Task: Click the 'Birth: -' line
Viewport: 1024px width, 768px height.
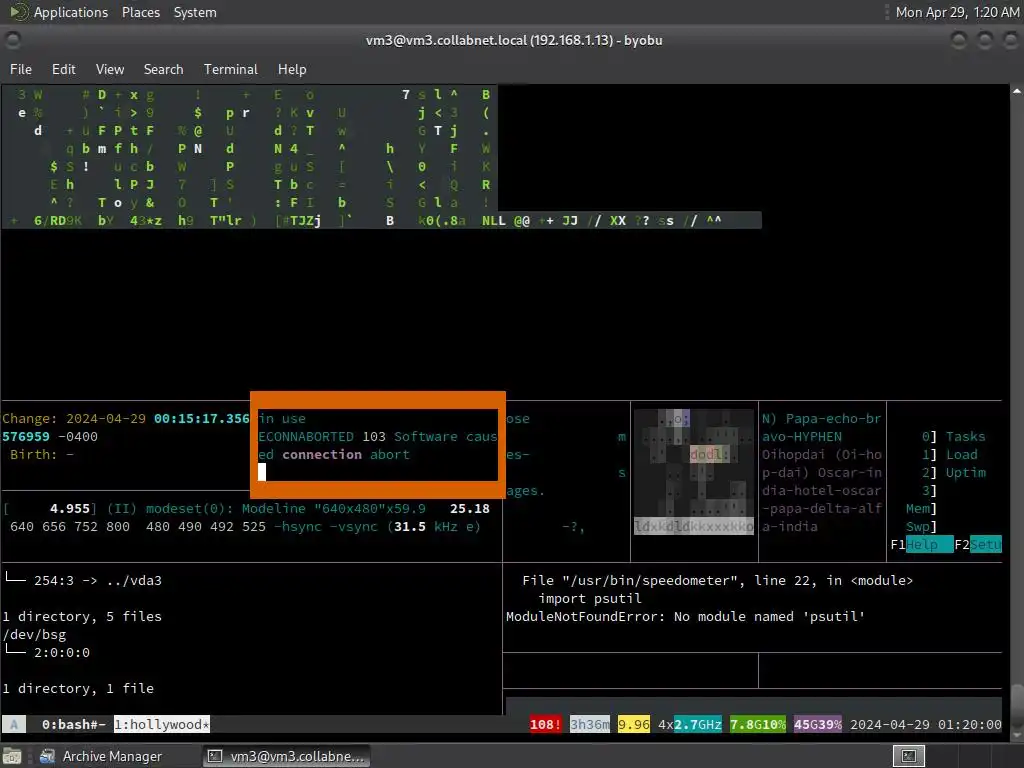Action: pos(41,455)
